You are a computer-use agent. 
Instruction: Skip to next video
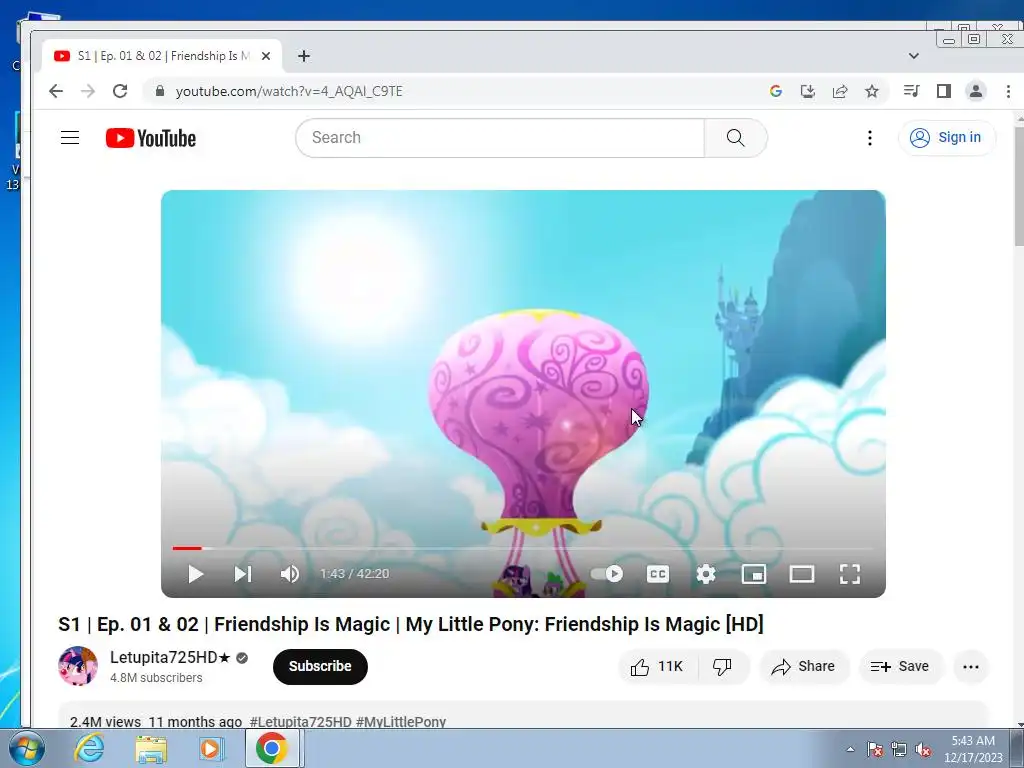243,574
